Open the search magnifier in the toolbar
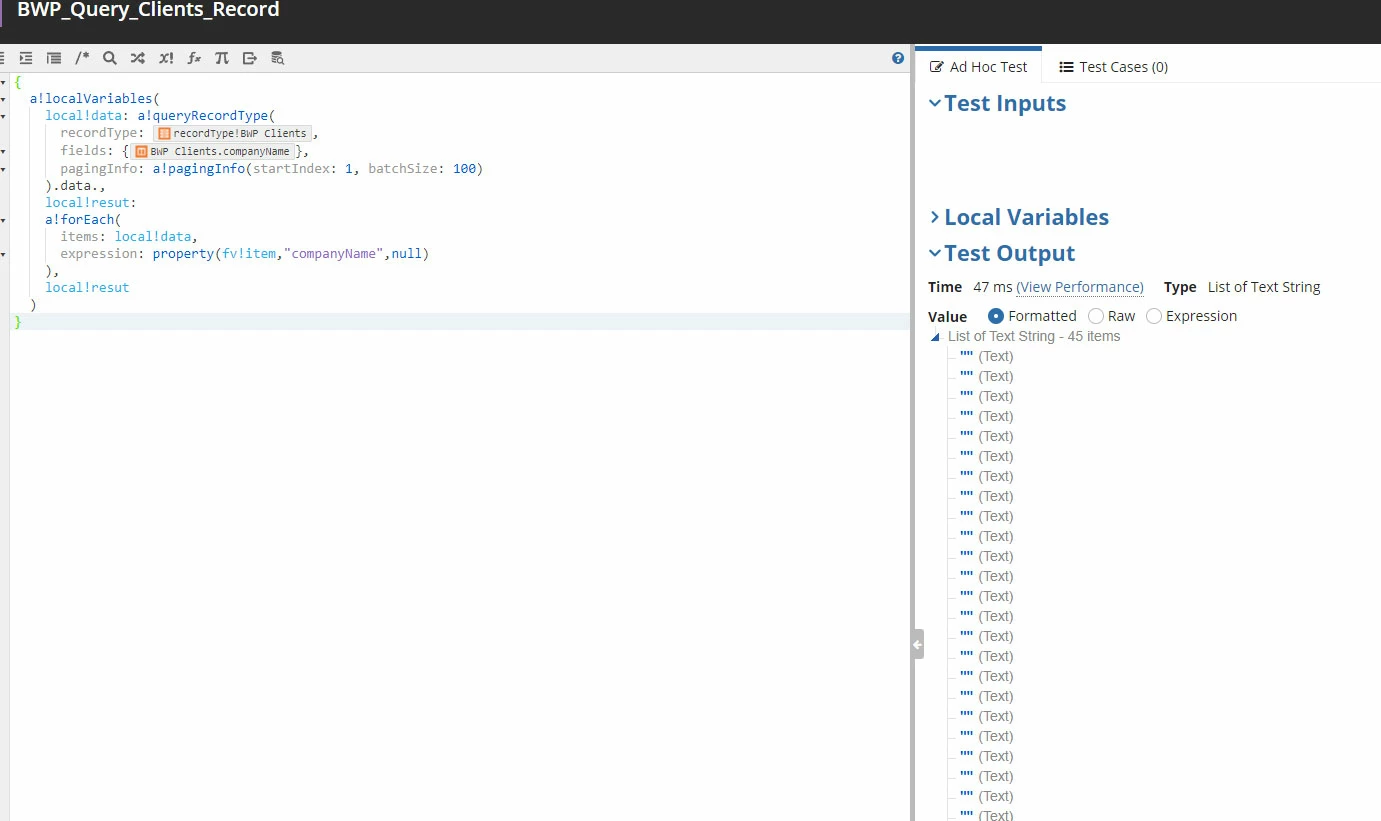 pos(110,58)
